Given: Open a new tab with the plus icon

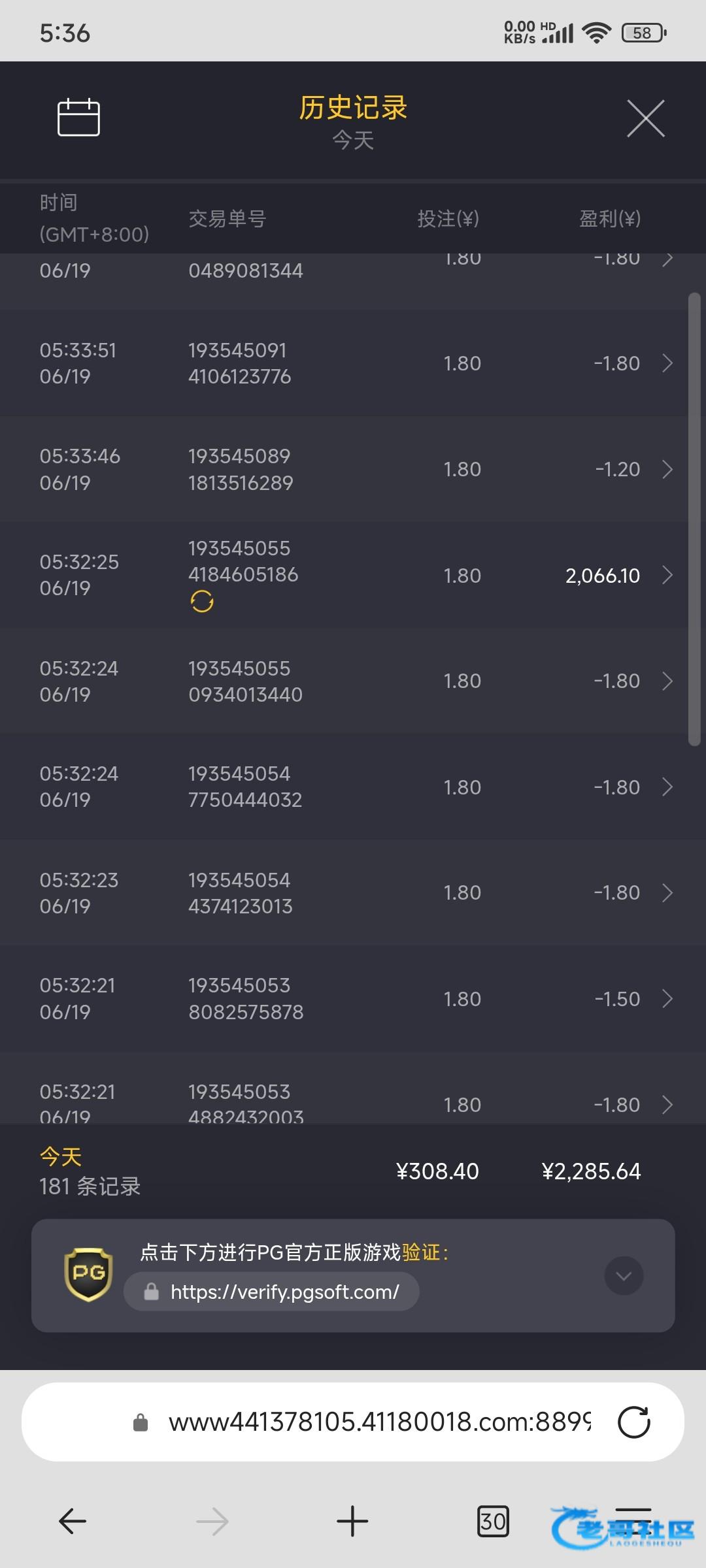Looking at the screenshot, I should coord(352,1521).
